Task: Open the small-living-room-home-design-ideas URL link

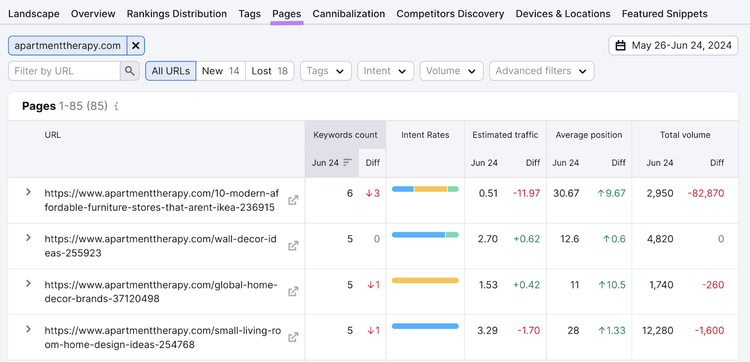Action: [x=162, y=337]
